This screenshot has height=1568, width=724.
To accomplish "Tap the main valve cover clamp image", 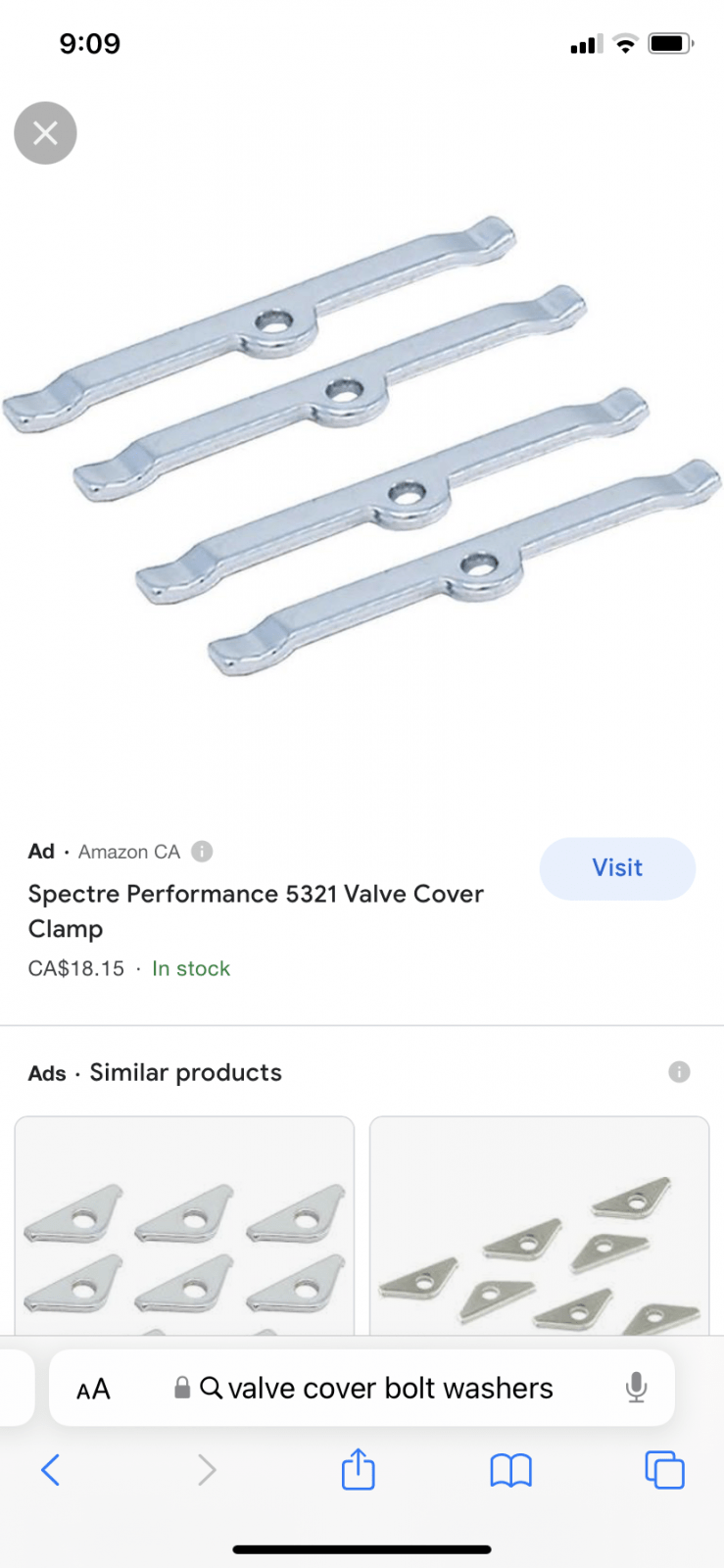I will pyautogui.click(x=362, y=446).
